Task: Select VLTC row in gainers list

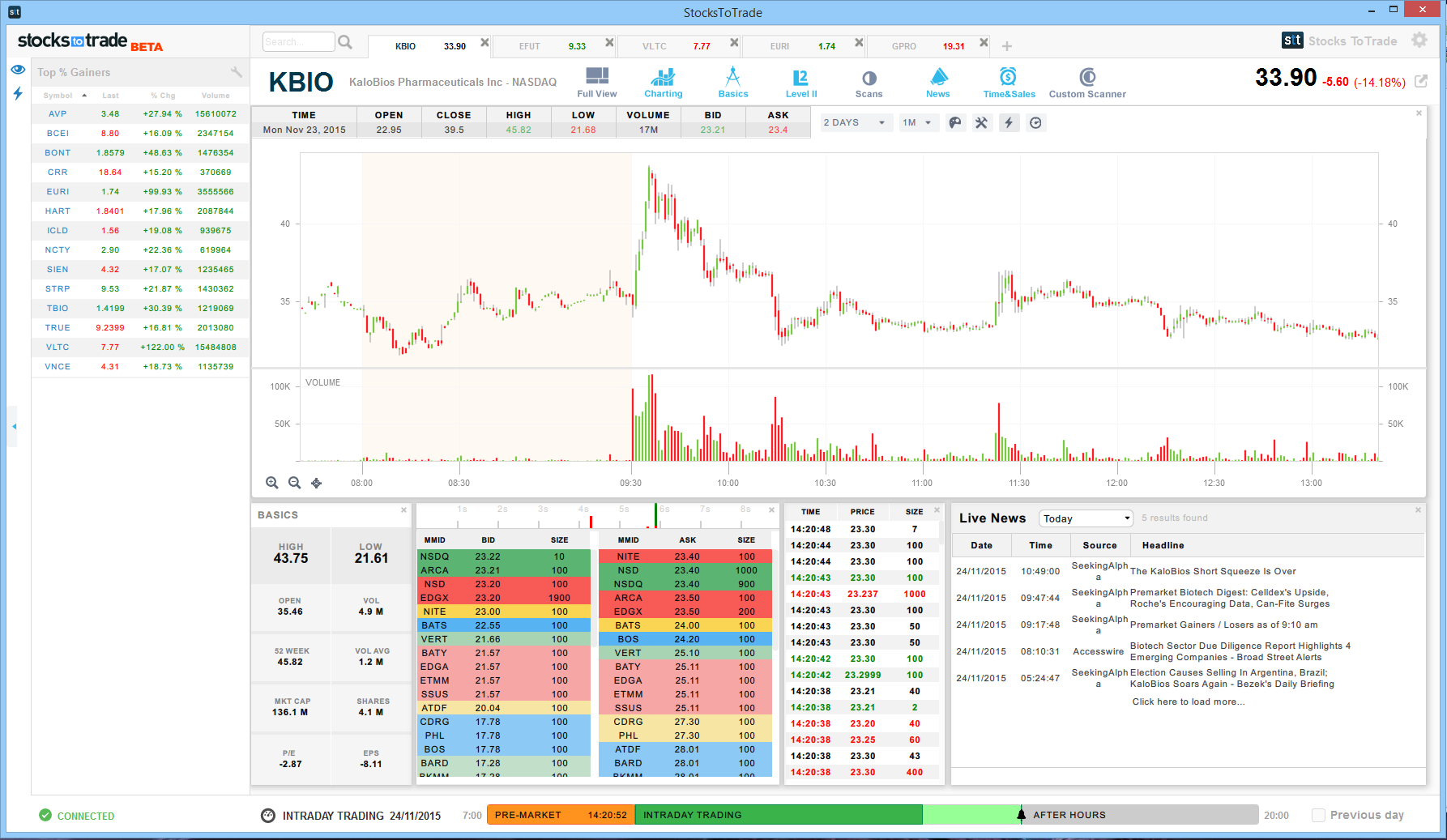Action: pyautogui.click(x=140, y=347)
